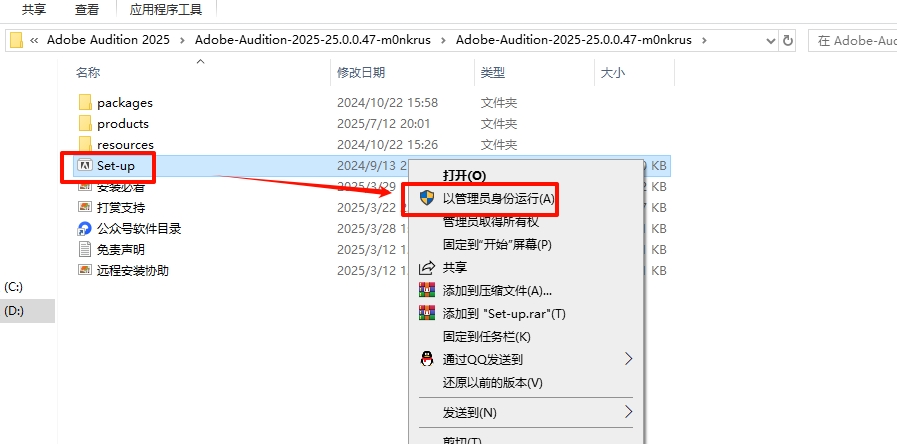
Task: Select the (C:) drive in navigation pane
Action: click(x=14, y=287)
